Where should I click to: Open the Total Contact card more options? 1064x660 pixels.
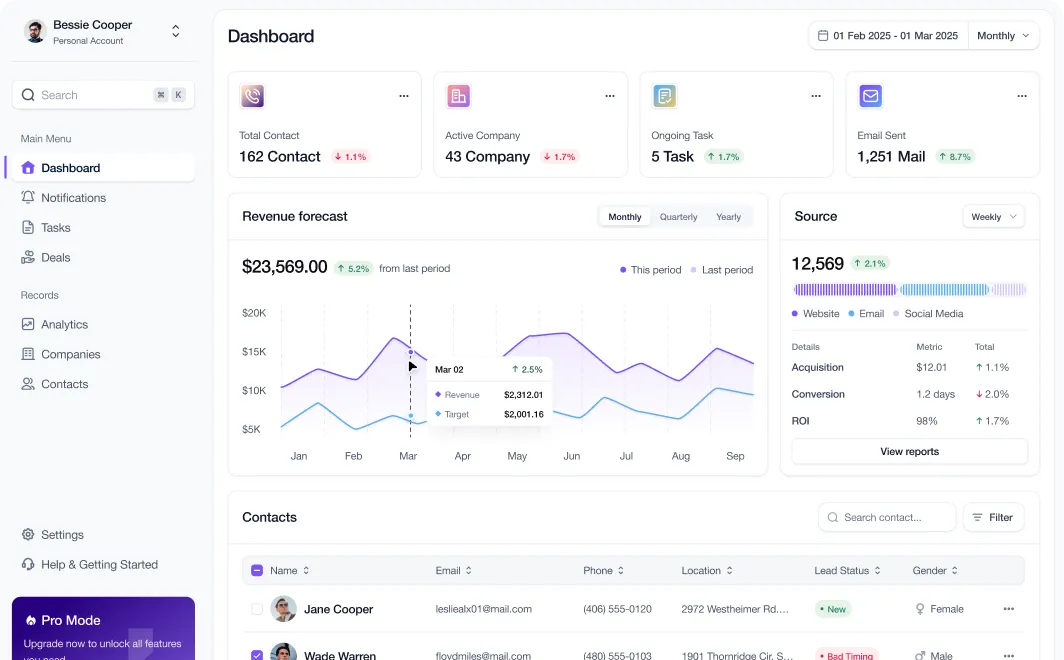click(x=404, y=96)
